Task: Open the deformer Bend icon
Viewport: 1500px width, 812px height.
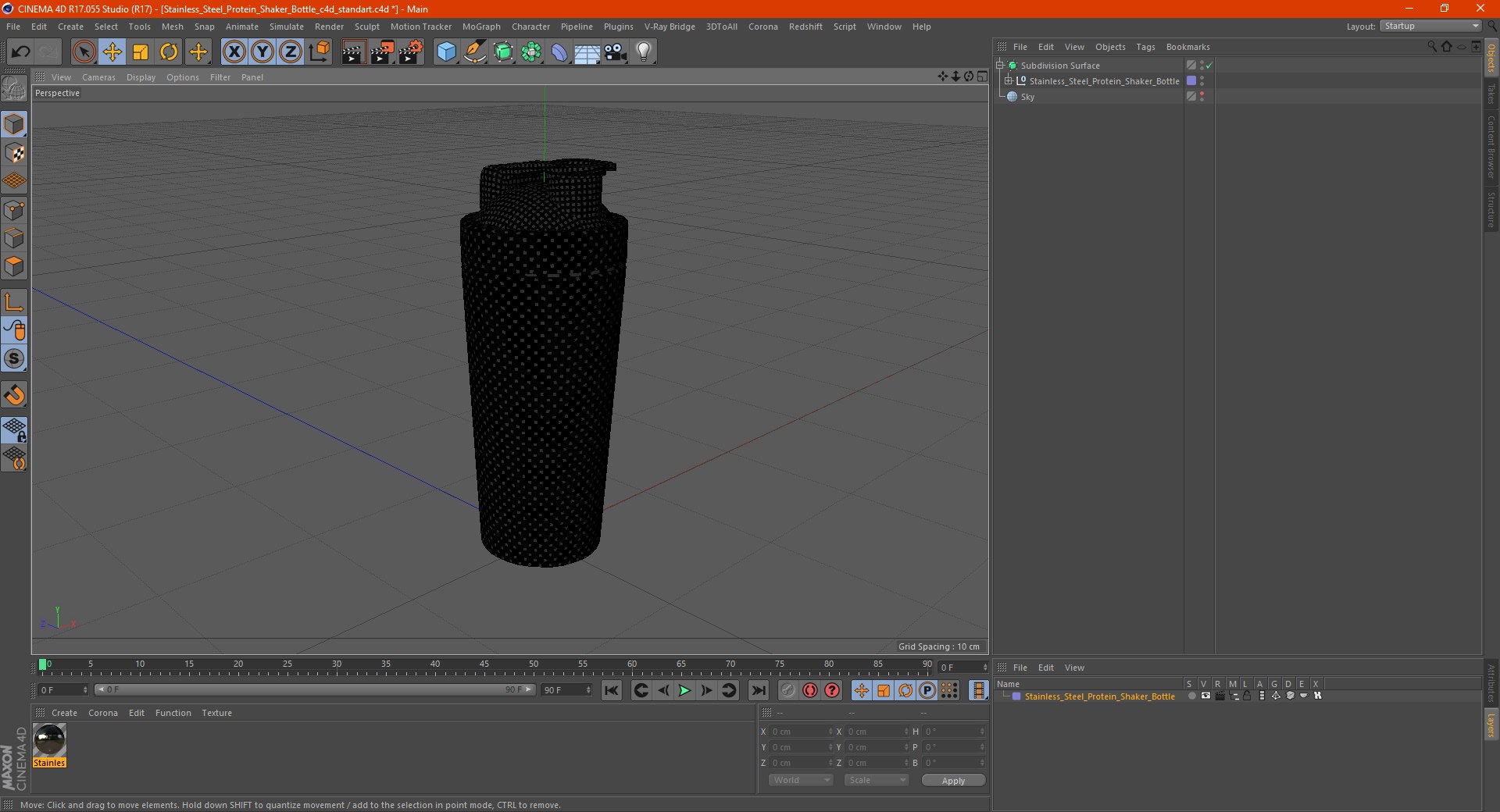Action: point(559,52)
